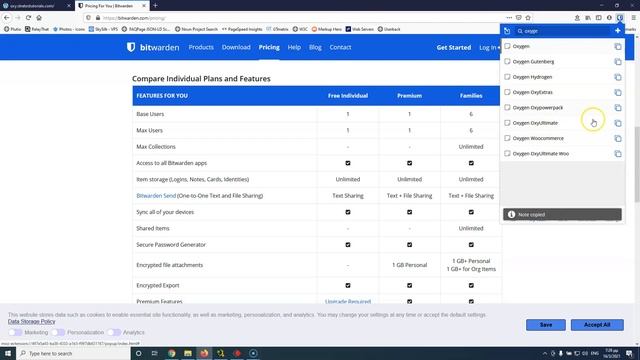Click the Premium column header
This screenshot has height=360, width=640.
pyautogui.click(x=409, y=96)
